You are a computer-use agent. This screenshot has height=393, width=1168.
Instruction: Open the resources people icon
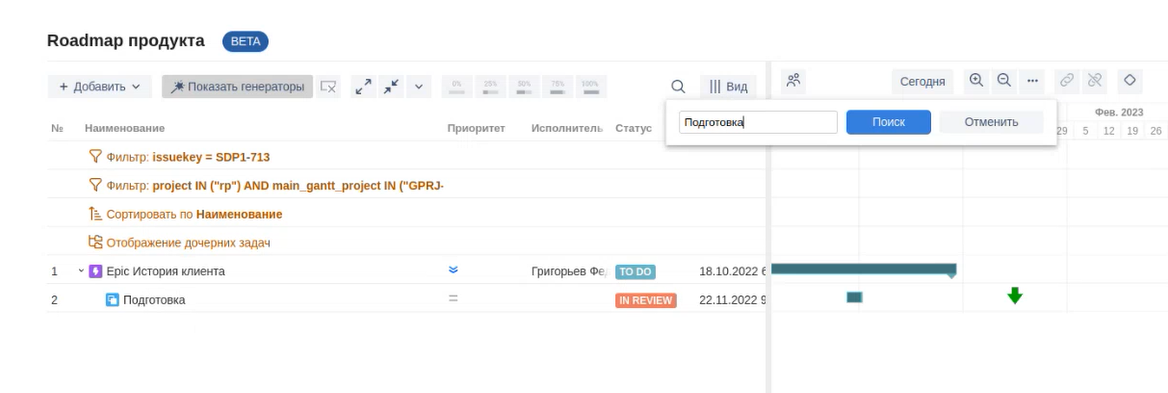(793, 80)
